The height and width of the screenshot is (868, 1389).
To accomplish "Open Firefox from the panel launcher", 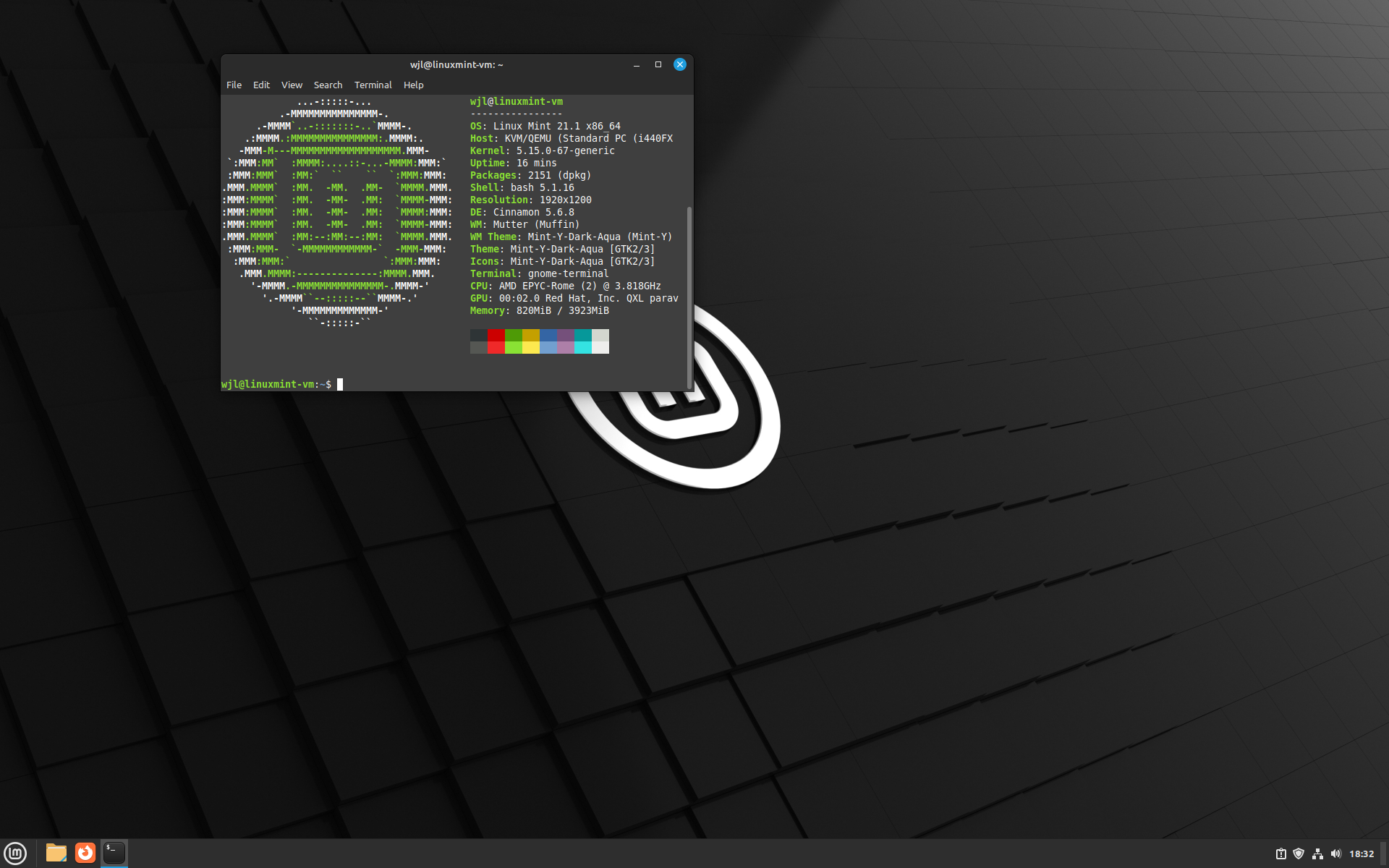I will coord(85,854).
